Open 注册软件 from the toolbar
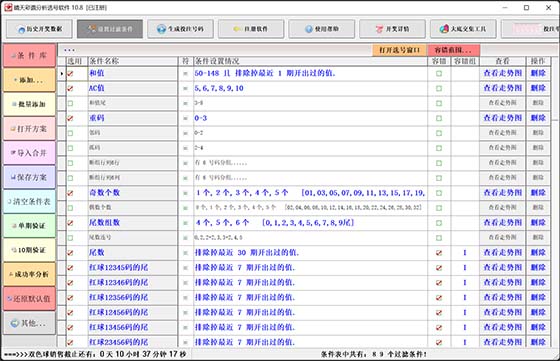560x361 pixels. [x=251, y=29]
